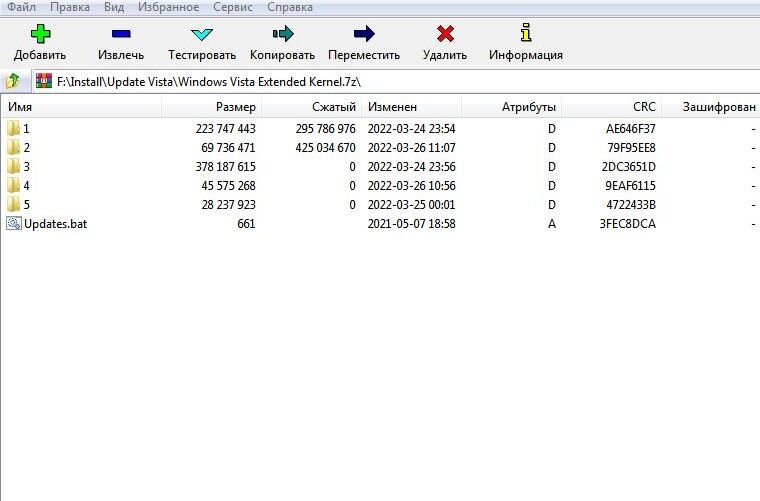Sort by Зашифрован column header
This screenshot has height=501, width=760.
711,107
